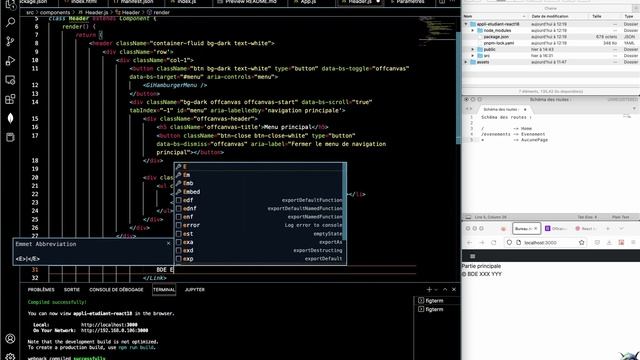Expand the assets folder in Finder
Screen dimensions: 640x360
click(x=466, y=62)
